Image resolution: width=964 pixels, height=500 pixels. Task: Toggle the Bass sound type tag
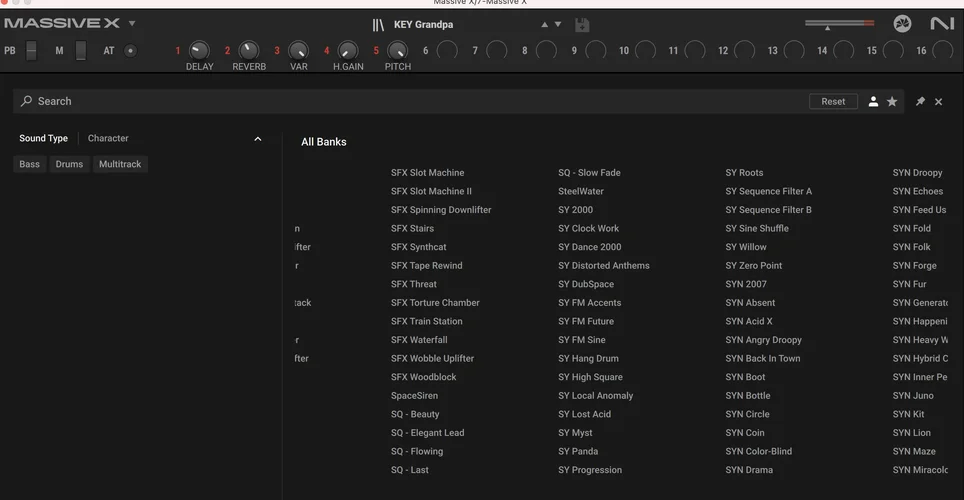pos(30,164)
